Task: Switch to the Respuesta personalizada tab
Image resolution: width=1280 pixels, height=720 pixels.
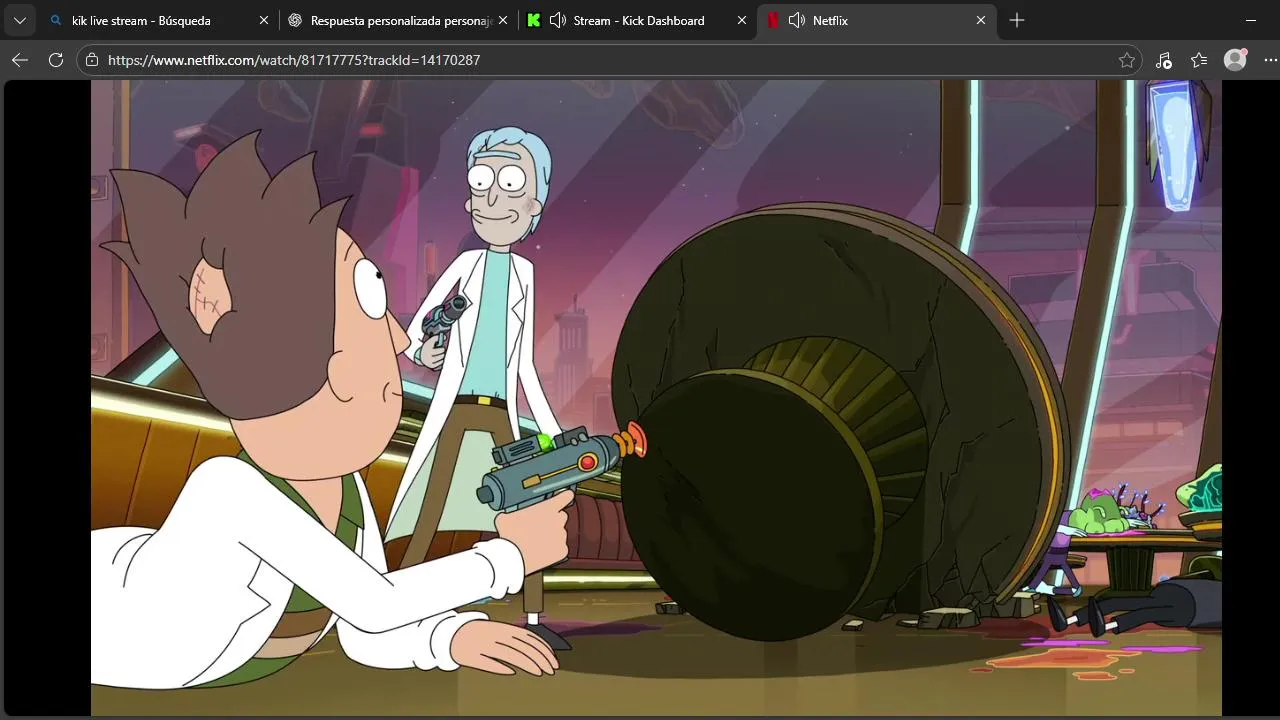Action: click(x=397, y=20)
